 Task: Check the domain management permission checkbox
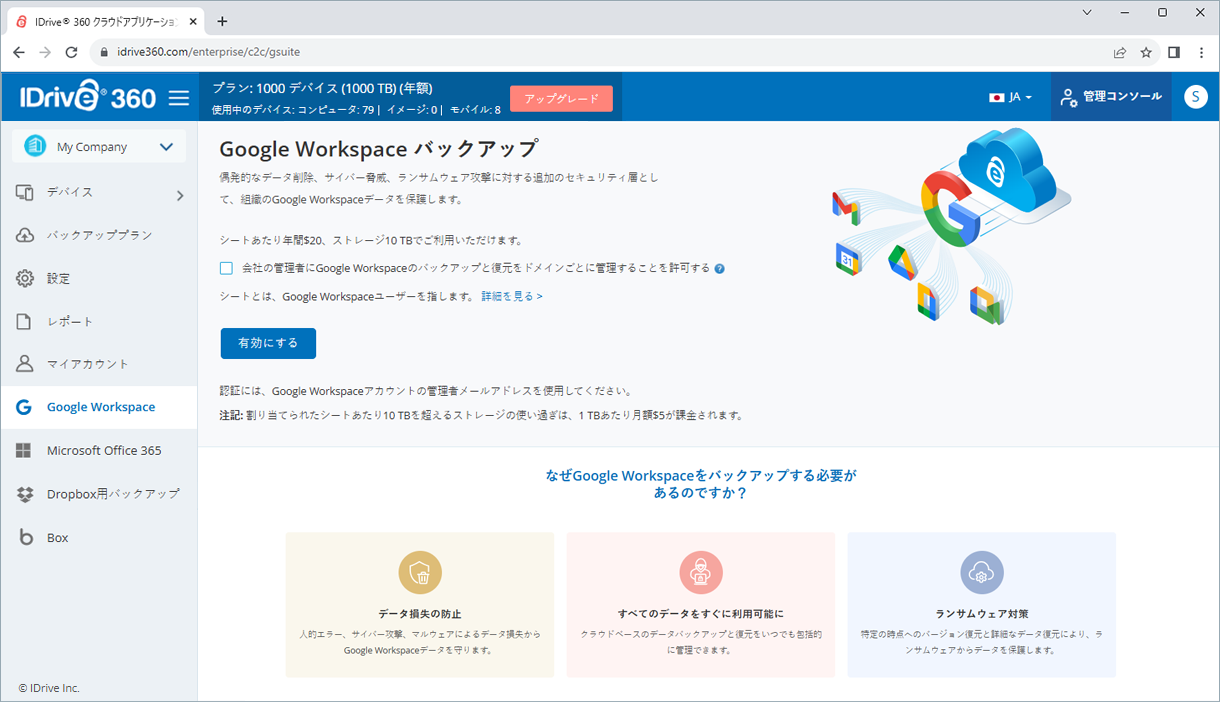click(x=226, y=268)
